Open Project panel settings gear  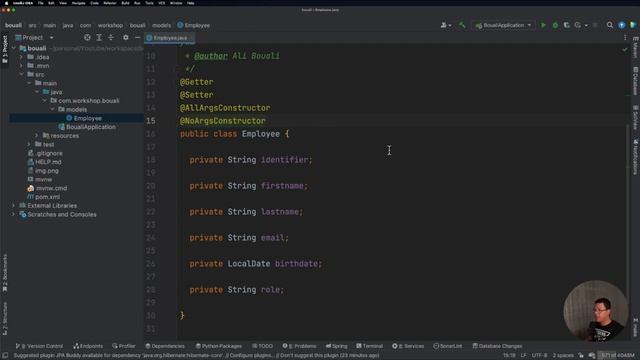(126, 38)
